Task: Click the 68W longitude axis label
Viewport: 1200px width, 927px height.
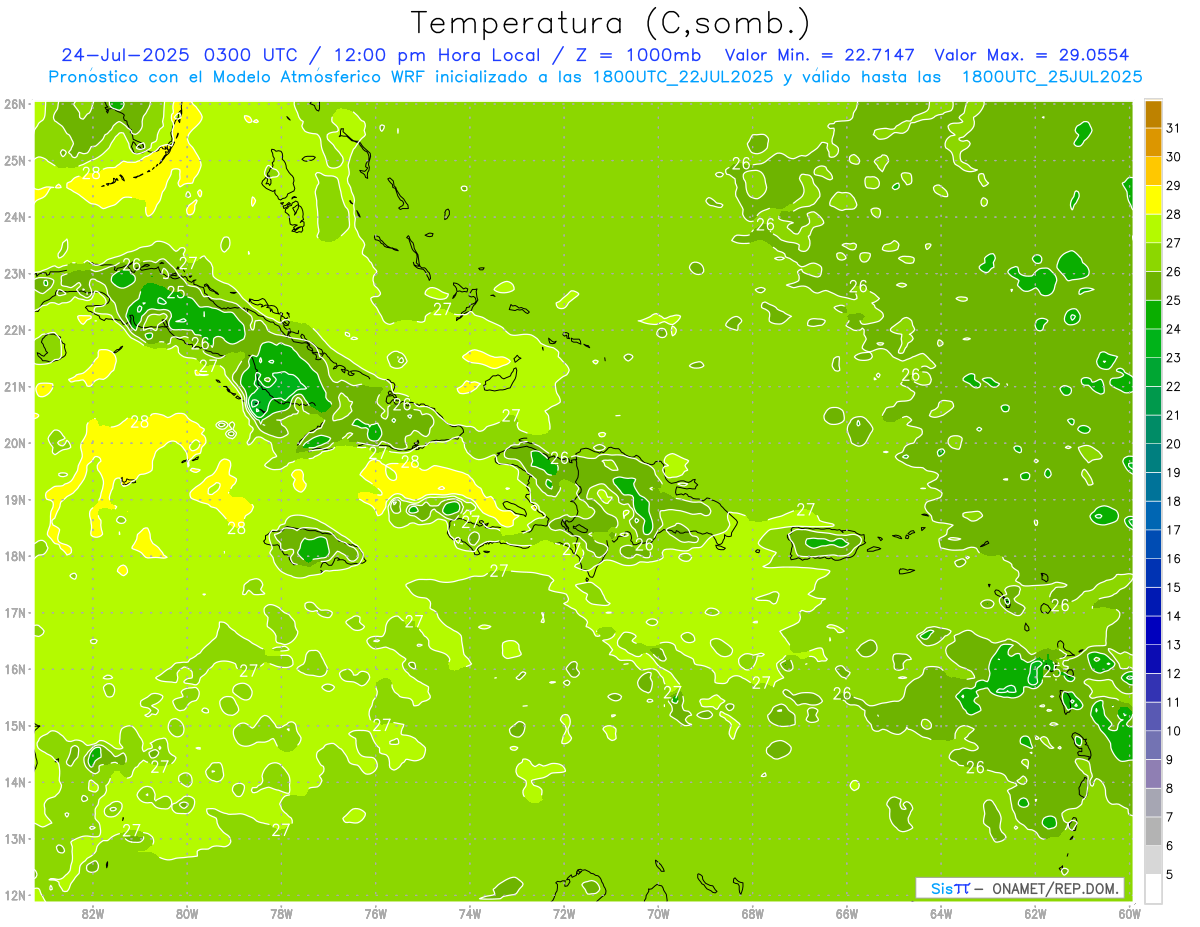Action: [x=752, y=913]
